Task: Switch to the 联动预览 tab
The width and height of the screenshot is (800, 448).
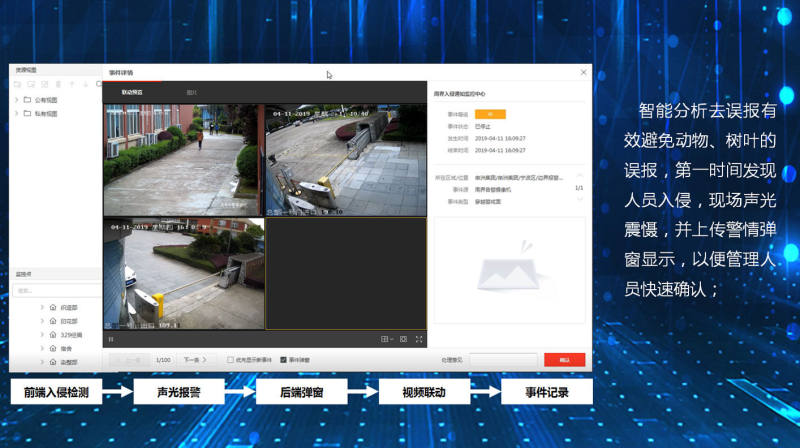Action: point(132,92)
